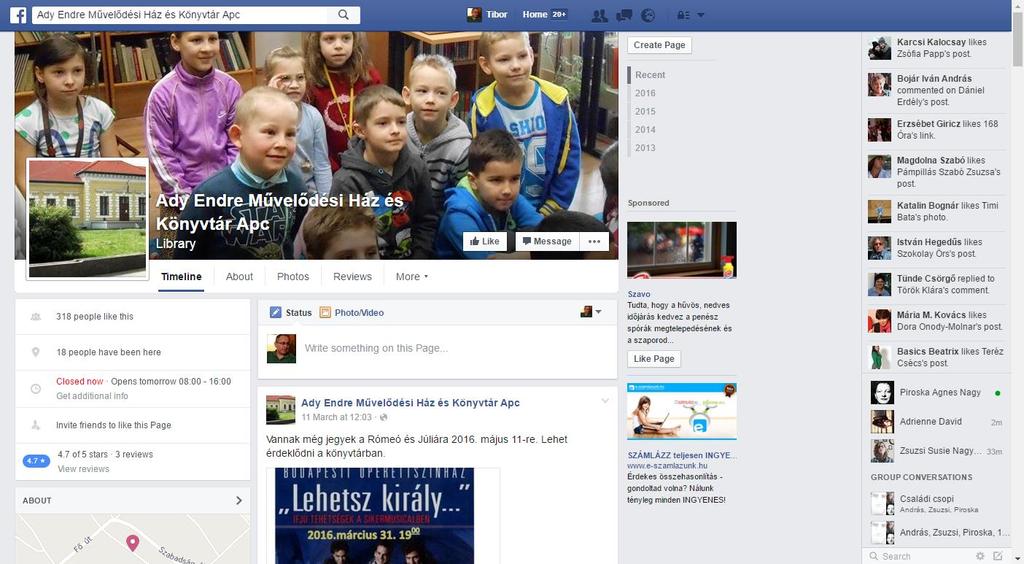
Task: Click the 11 March at 12:03 timestamp
Action: click(338, 417)
